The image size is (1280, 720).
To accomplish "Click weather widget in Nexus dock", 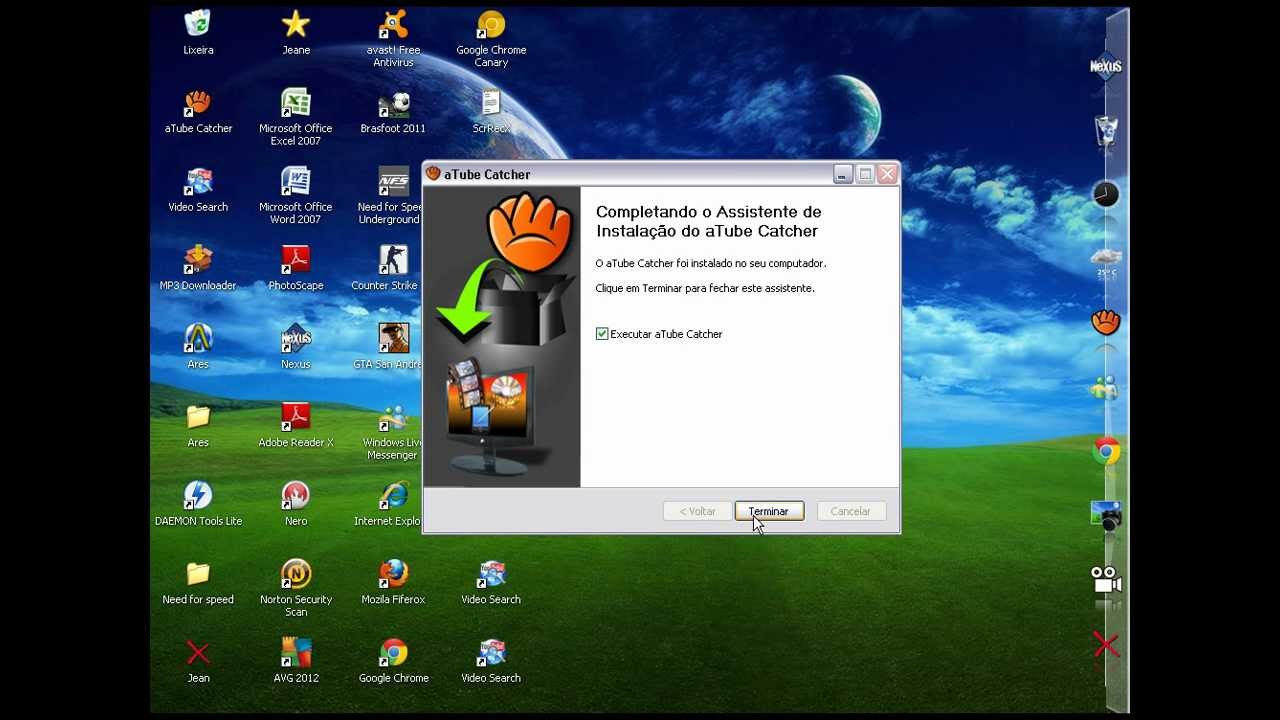I will coord(1105,260).
